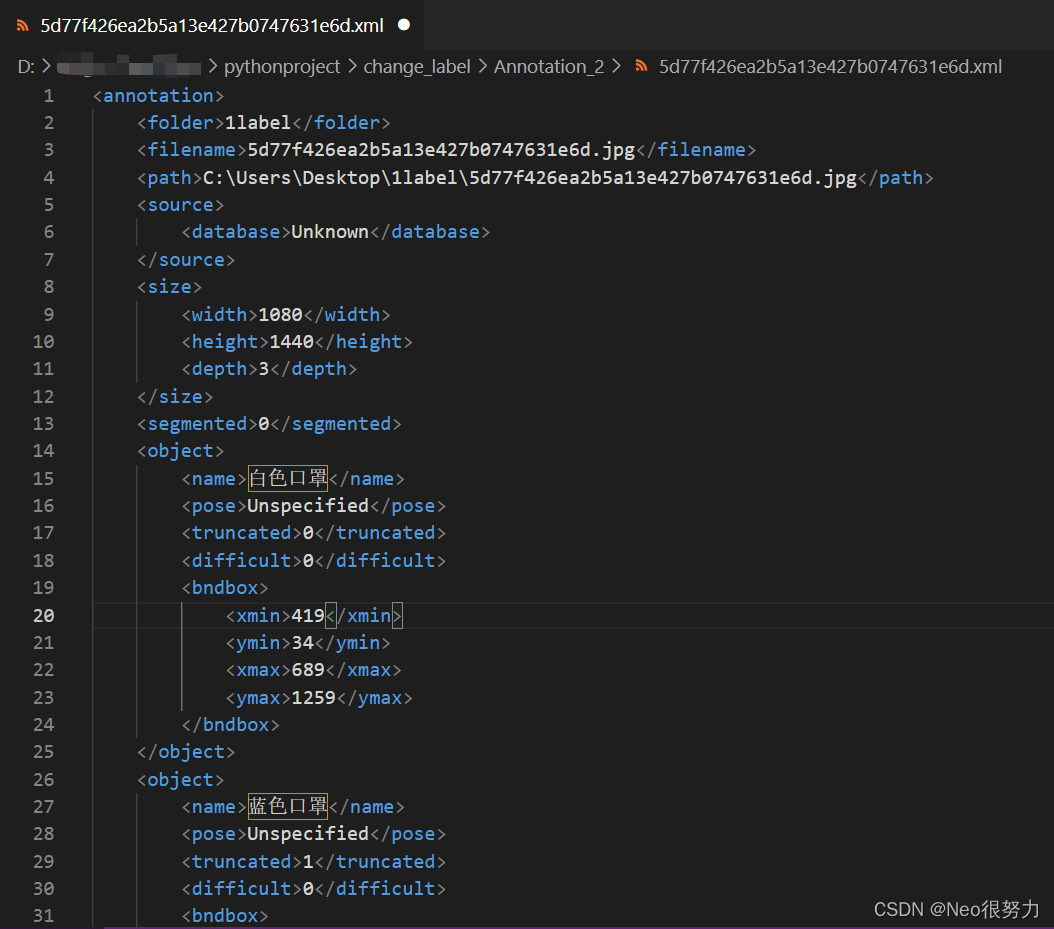Image resolution: width=1054 pixels, height=929 pixels.
Task: Click the folder value 1label on line 2
Action: pyautogui.click(x=257, y=123)
